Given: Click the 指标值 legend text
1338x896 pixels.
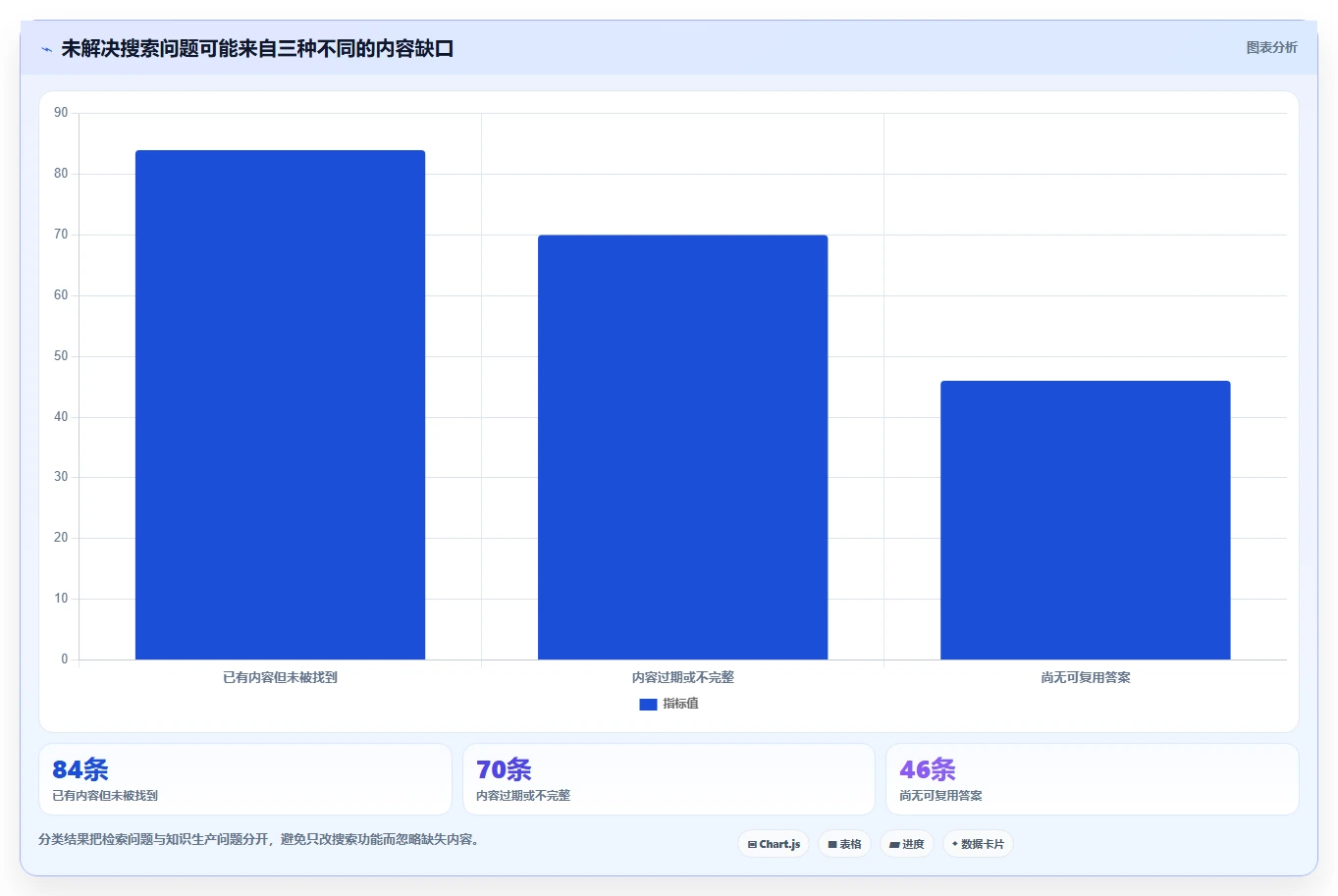Looking at the screenshot, I should pos(680,704).
